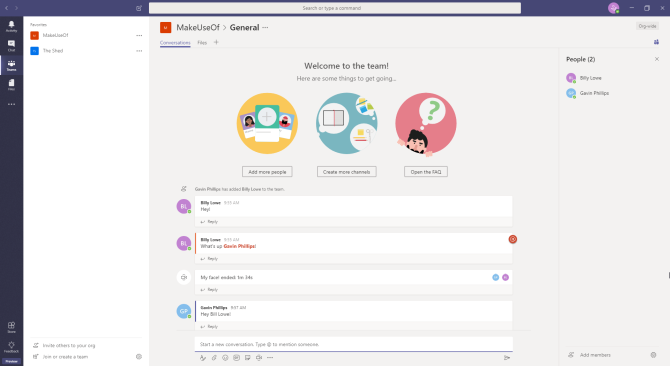The width and height of the screenshot is (670, 366).
Task: Select The Shed team
Action: point(53,51)
